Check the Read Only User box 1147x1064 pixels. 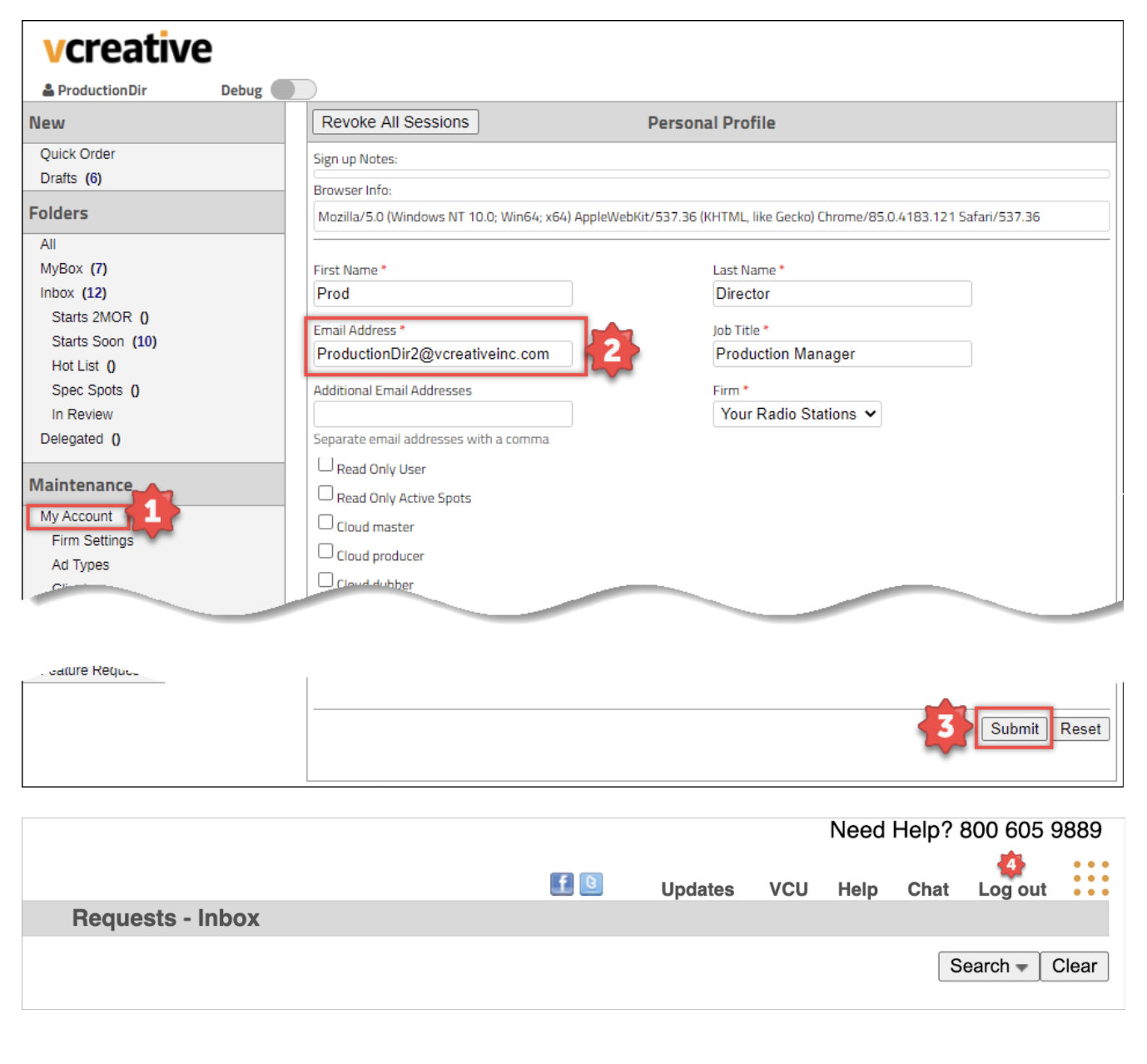325,465
